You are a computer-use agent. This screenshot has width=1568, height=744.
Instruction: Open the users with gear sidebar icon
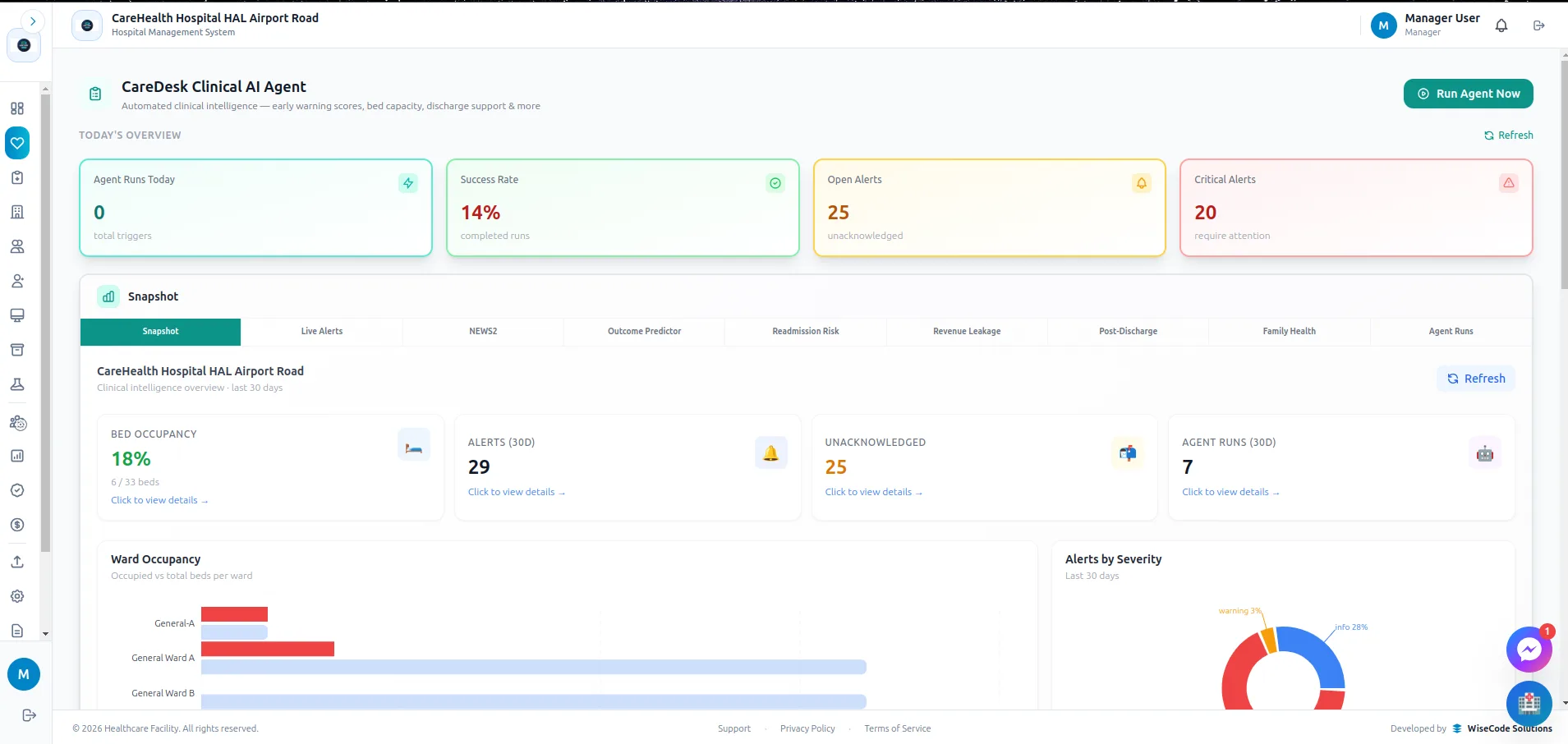coord(17,423)
